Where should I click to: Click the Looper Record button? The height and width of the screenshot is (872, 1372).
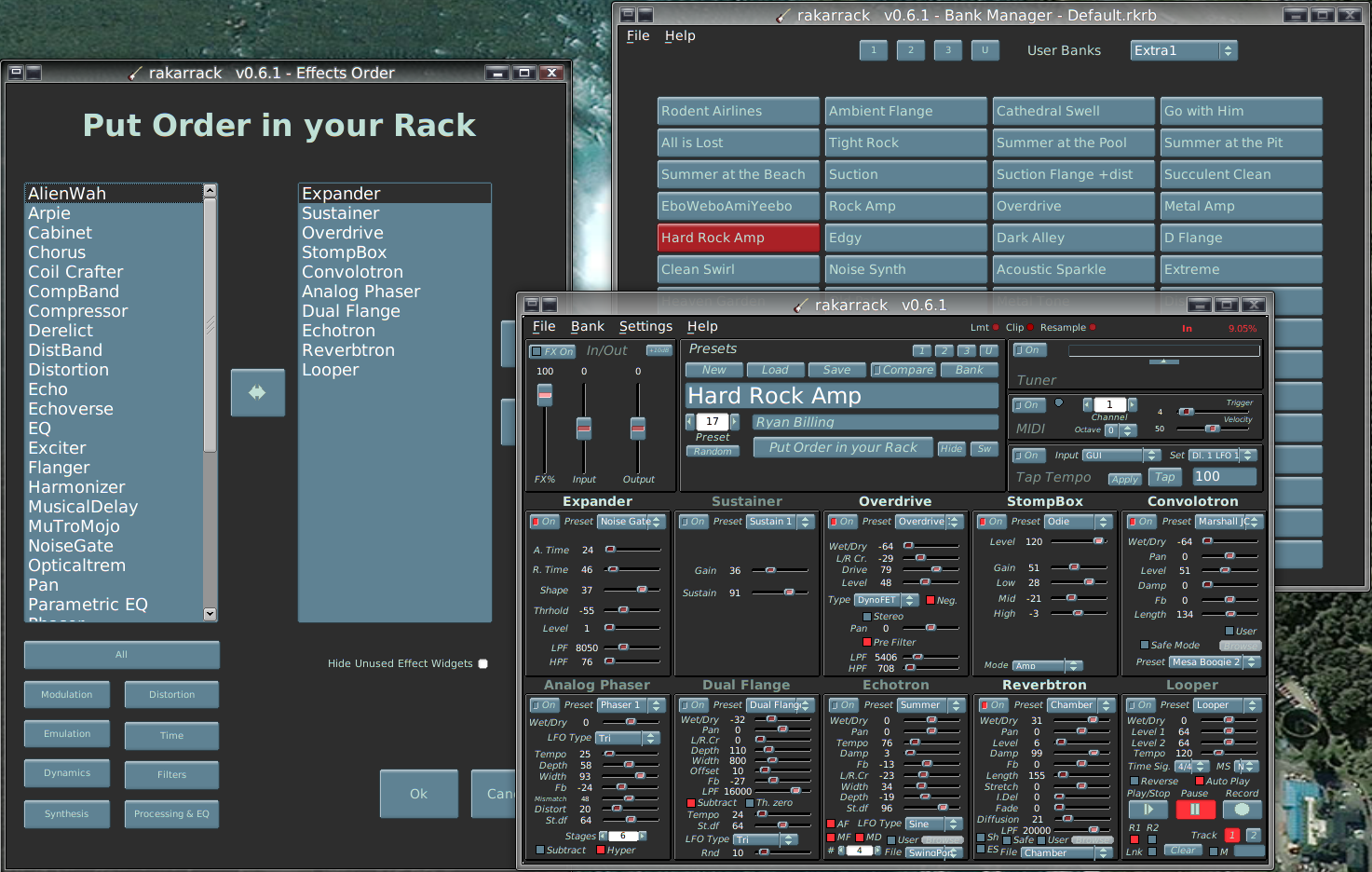(1242, 810)
